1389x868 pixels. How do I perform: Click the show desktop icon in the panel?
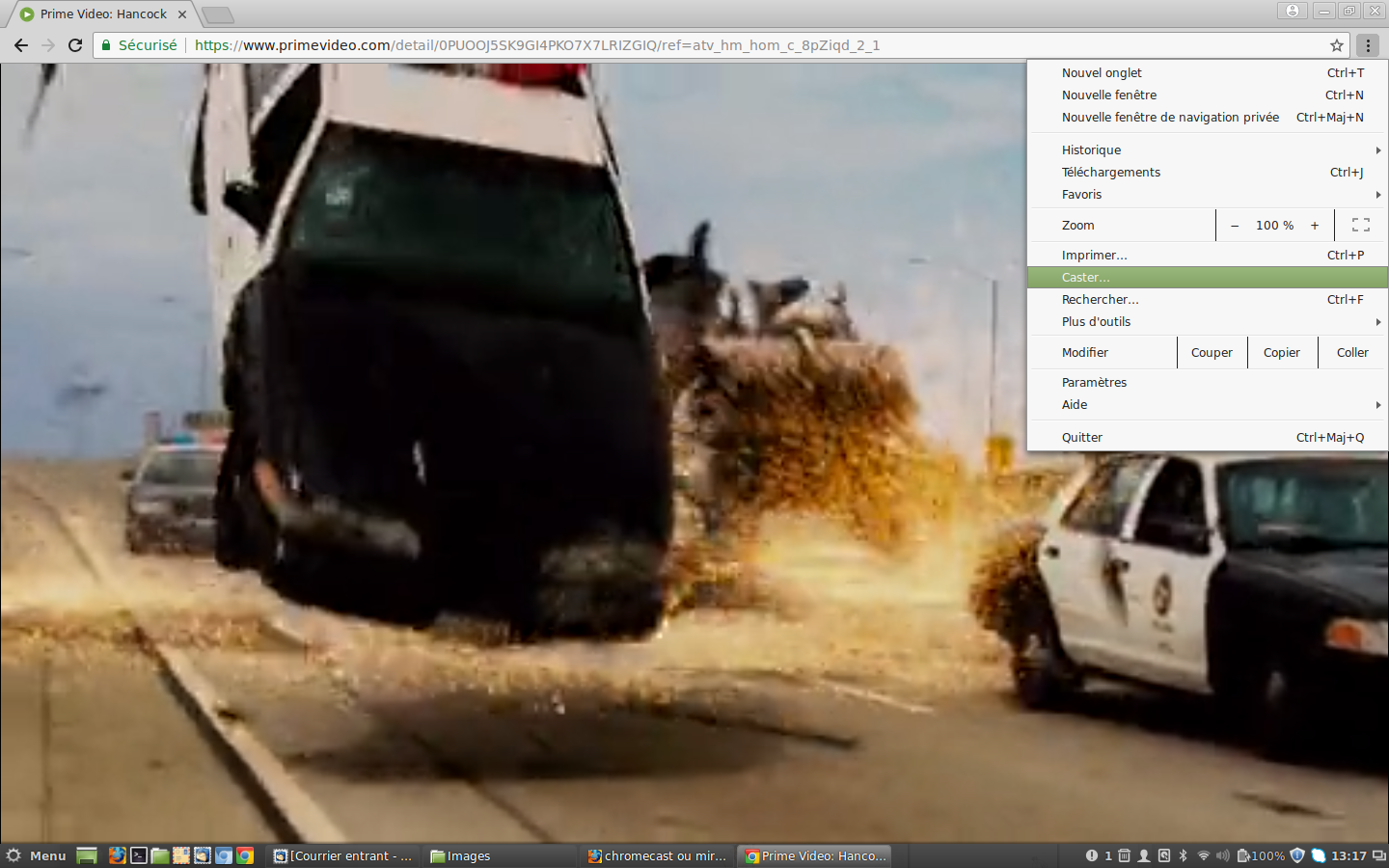point(87,855)
